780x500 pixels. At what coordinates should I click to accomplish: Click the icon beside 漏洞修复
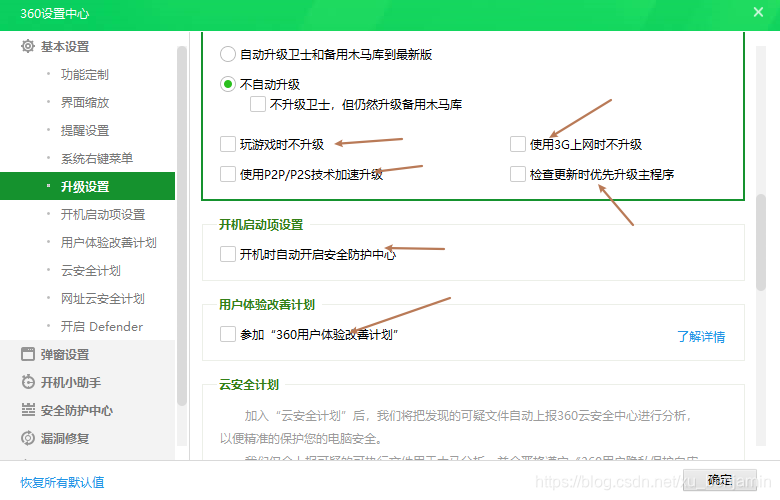click(x=28, y=438)
